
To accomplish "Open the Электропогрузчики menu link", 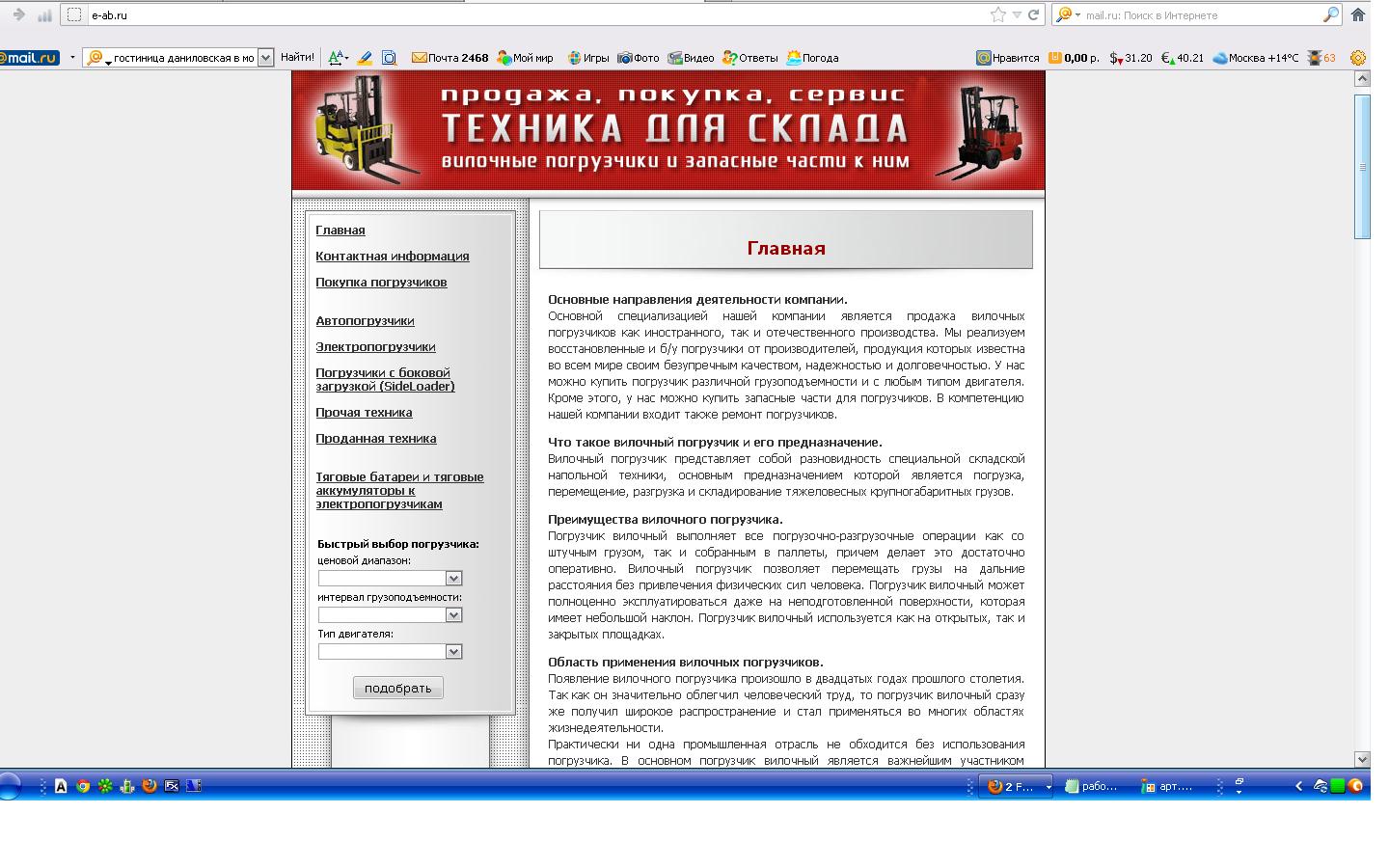I will coord(375,347).
